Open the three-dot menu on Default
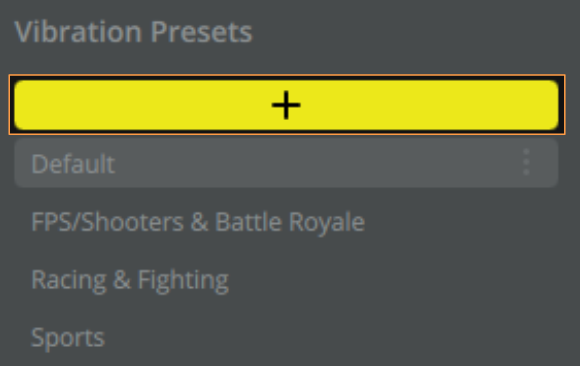The width and height of the screenshot is (580, 366). (x=526, y=162)
